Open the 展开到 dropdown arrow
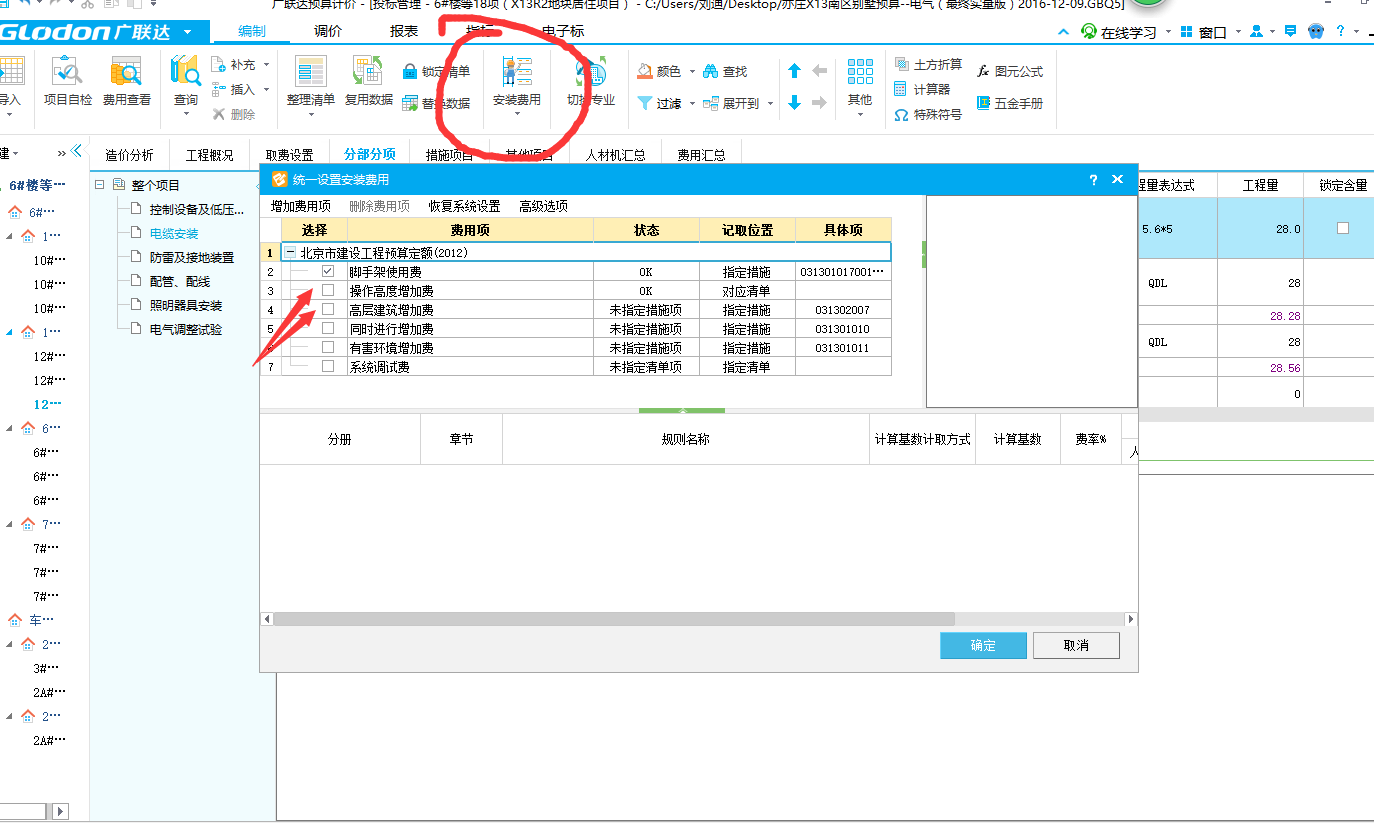 tap(770, 103)
